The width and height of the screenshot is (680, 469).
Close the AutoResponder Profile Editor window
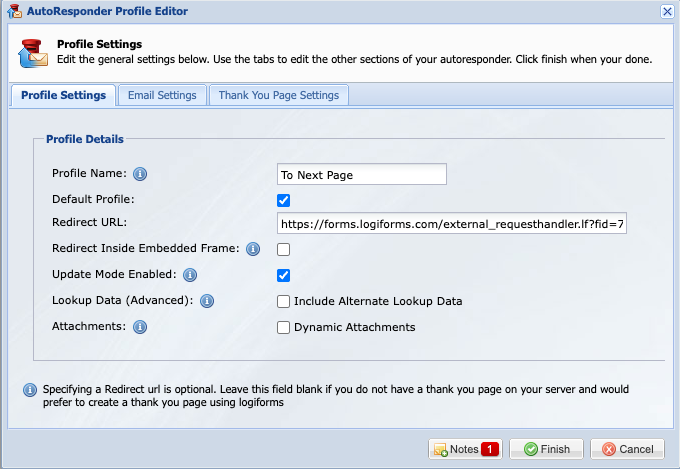tap(667, 11)
